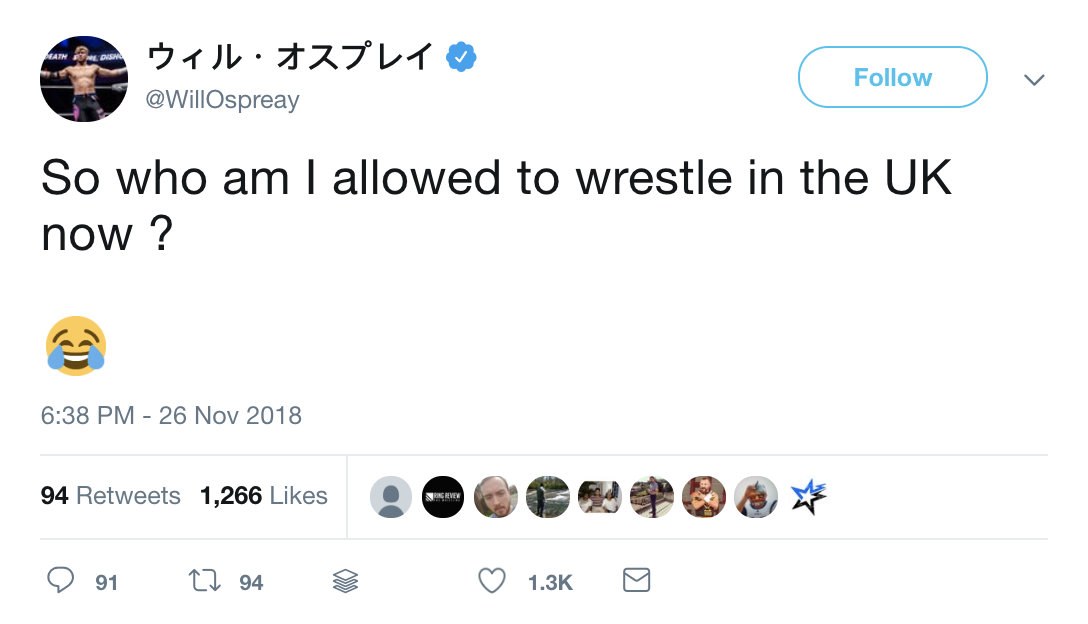
Task: Click the crying laughing emoji
Action: coord(76,346)
